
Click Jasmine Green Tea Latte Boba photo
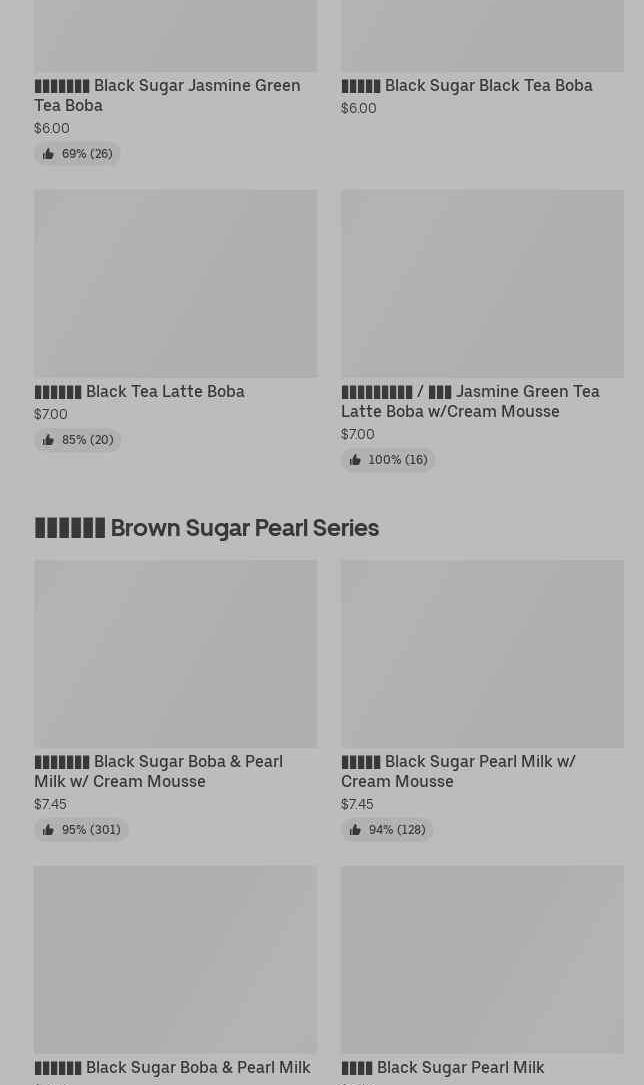pyautogui.click(x=482, y=284)
